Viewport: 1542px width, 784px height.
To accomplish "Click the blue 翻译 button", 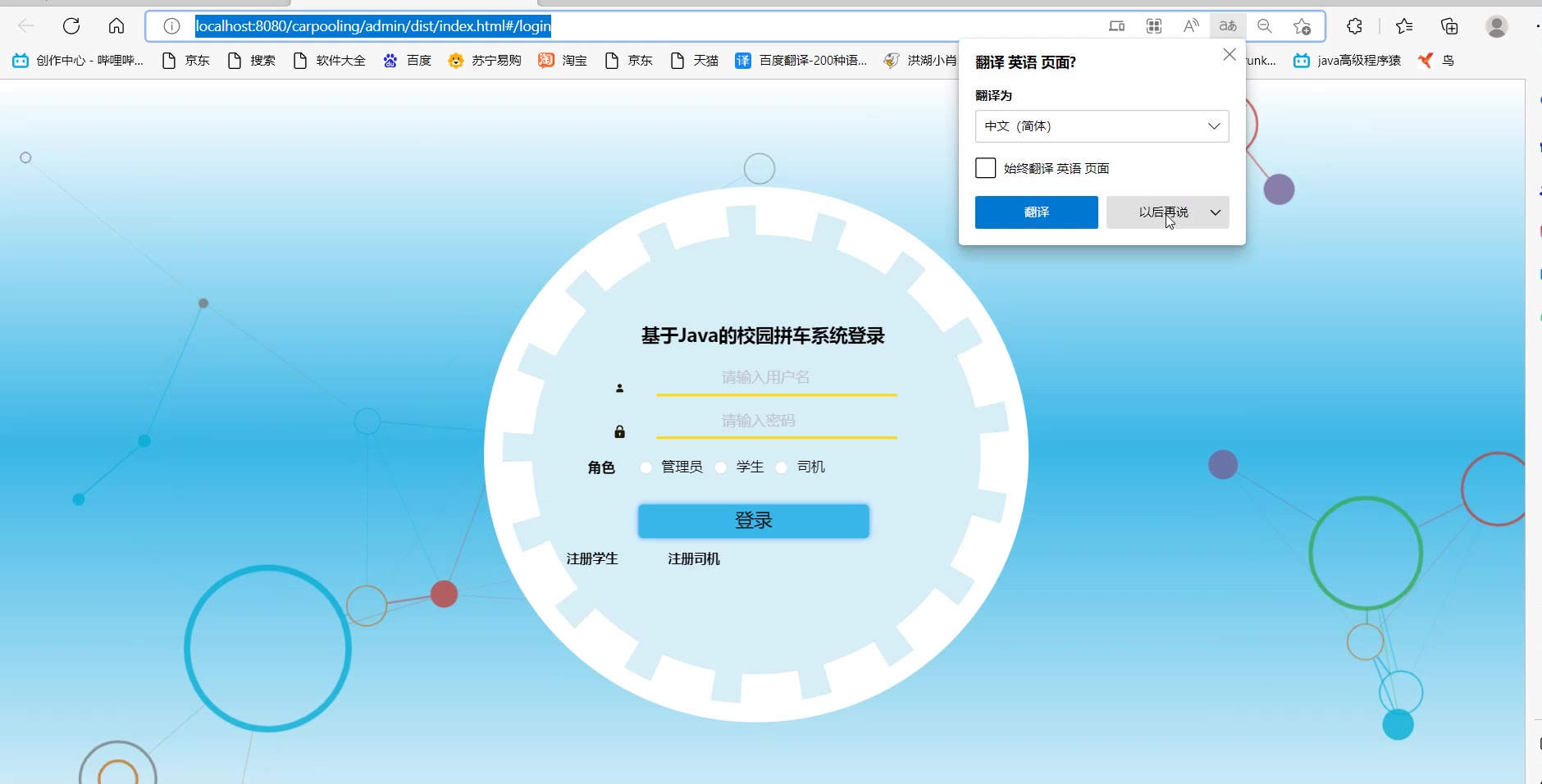I will coord(1037,212).
